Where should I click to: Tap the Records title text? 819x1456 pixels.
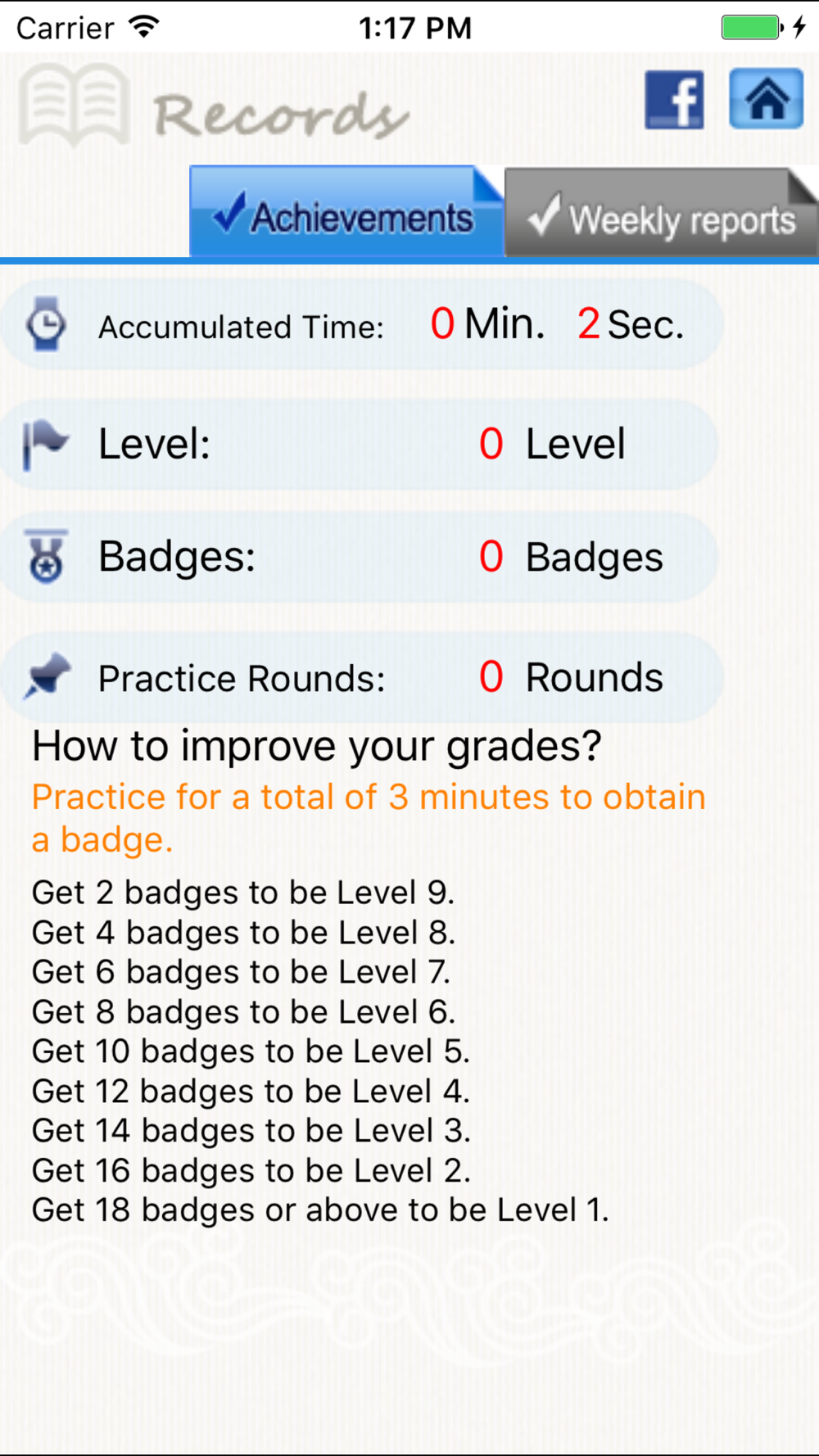(x=281, y=114)
